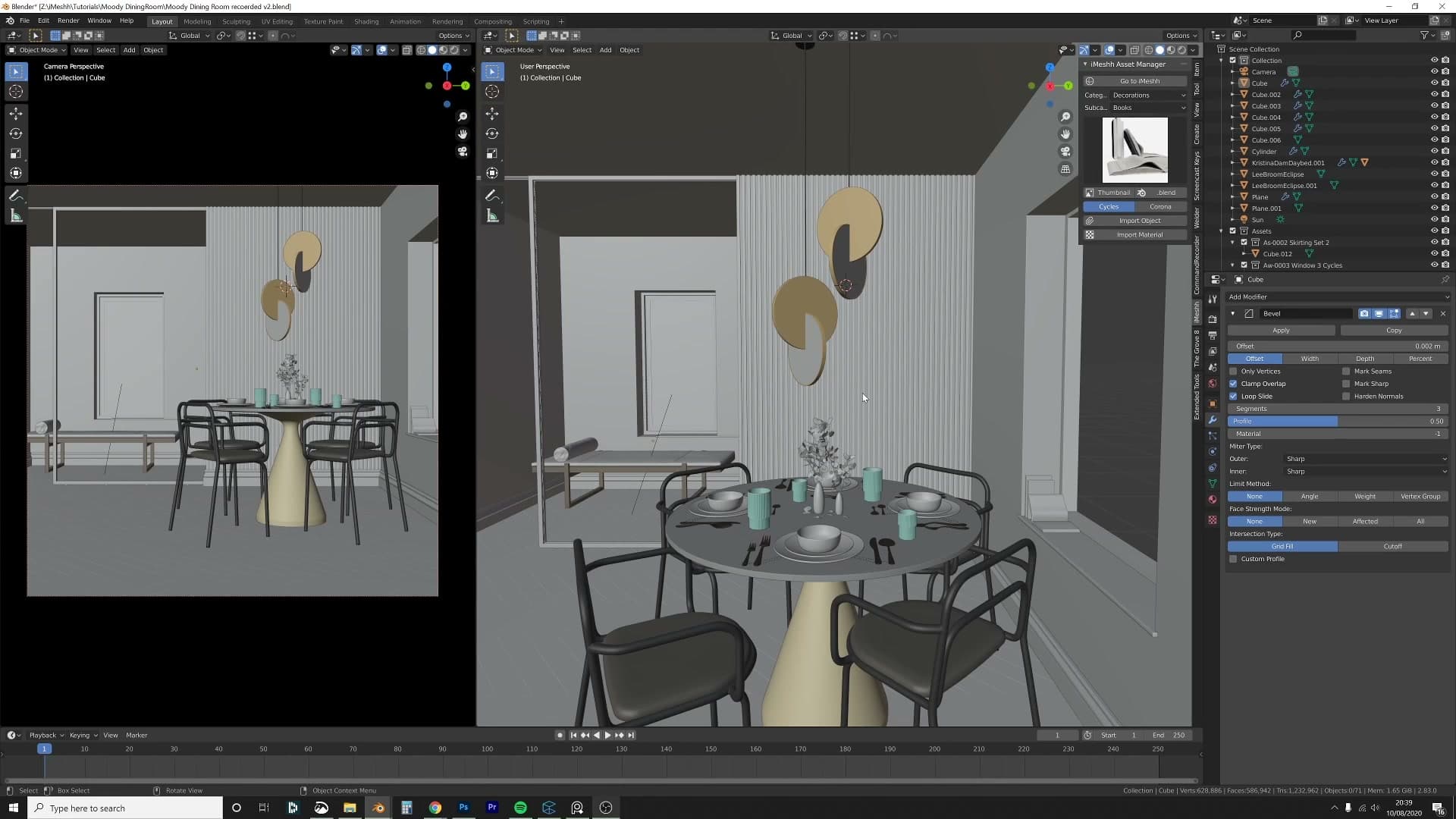Jump to the last frame in timeline
Viewport: 1456px width, 819px height.
coord(630,735)
